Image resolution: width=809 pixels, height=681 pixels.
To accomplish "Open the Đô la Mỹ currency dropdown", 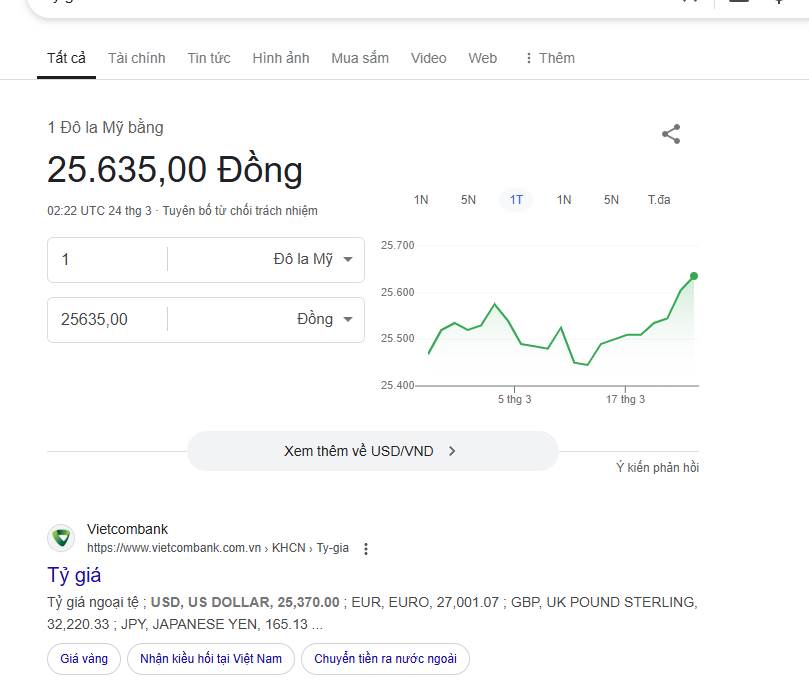I will pos(313,259).
